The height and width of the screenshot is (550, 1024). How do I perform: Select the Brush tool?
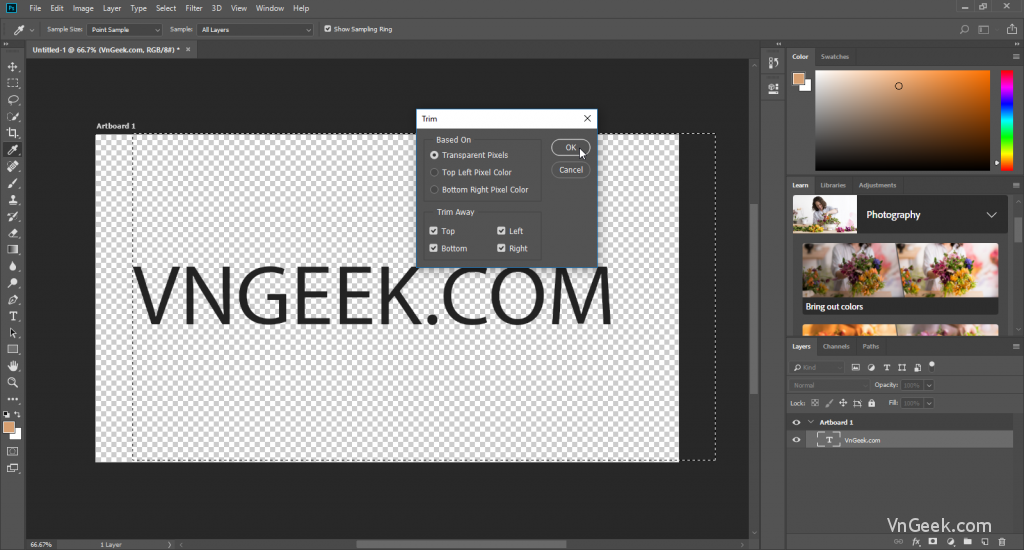point(12,183)
